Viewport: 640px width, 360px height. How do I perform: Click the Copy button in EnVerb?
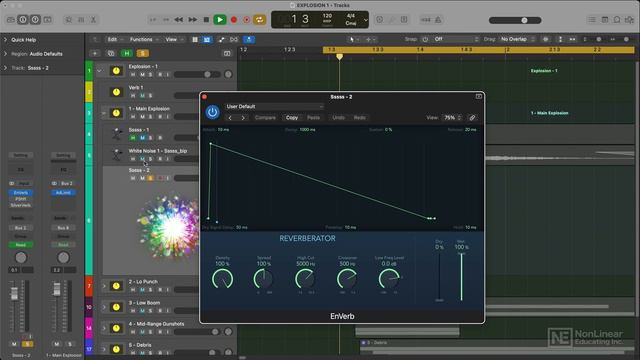point(292,118)
